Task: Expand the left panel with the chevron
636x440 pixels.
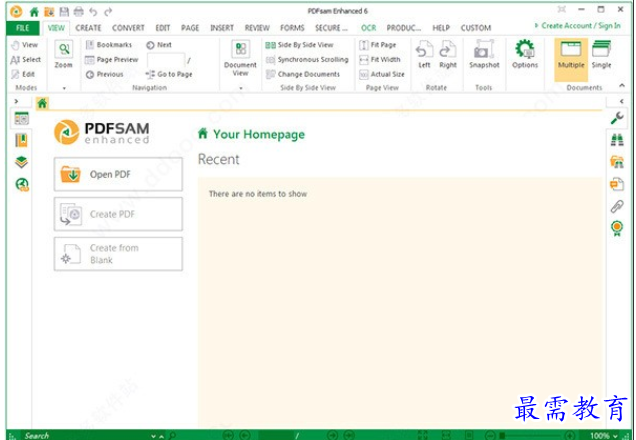Action: [16, 101]
